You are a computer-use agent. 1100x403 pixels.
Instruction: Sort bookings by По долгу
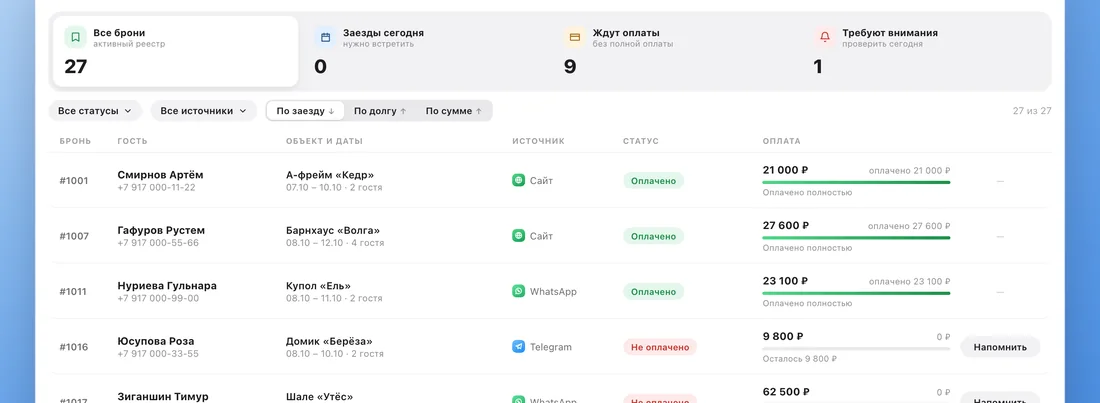point(380,111)
